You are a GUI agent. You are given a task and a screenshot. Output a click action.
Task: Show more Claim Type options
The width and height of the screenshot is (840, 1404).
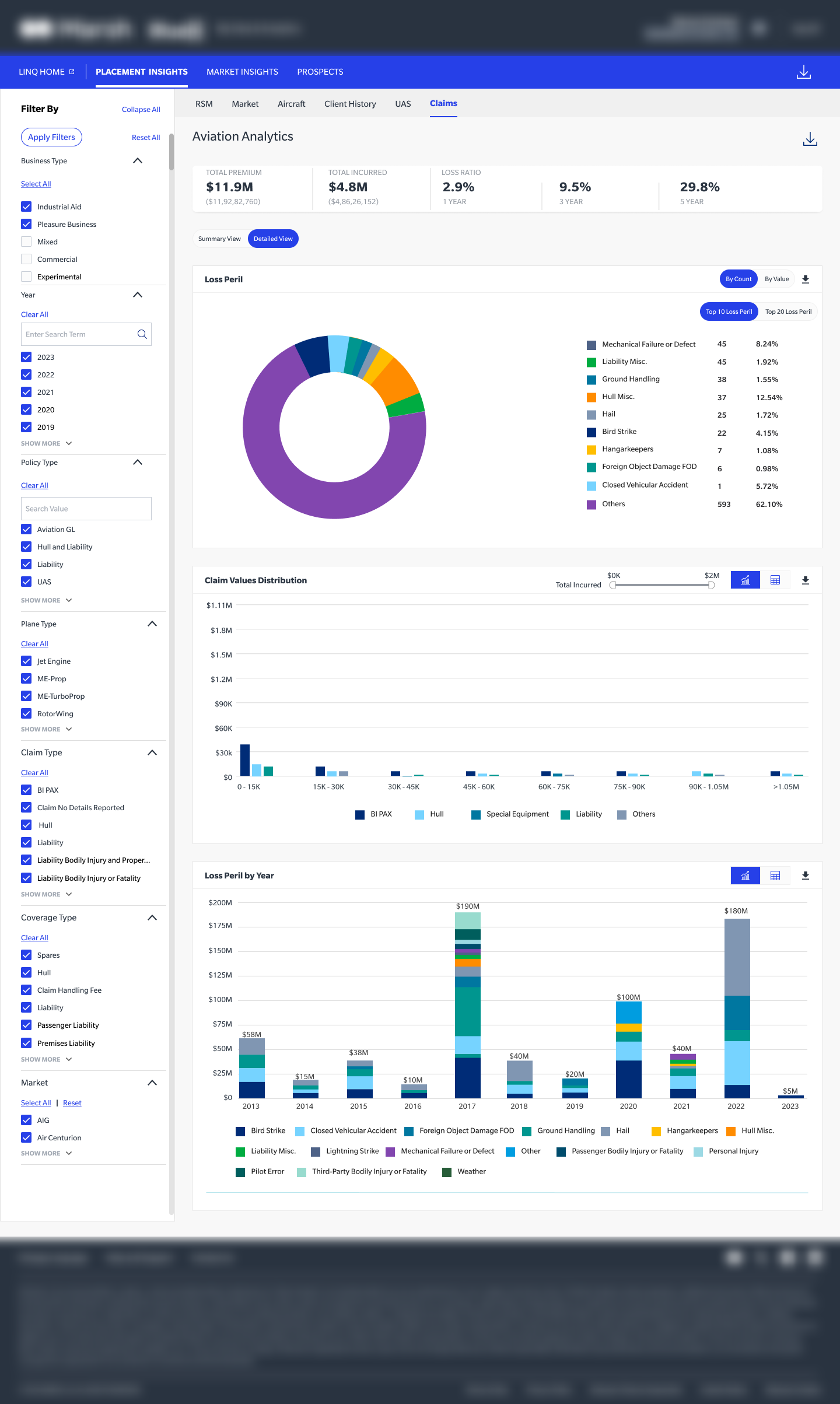47,894
